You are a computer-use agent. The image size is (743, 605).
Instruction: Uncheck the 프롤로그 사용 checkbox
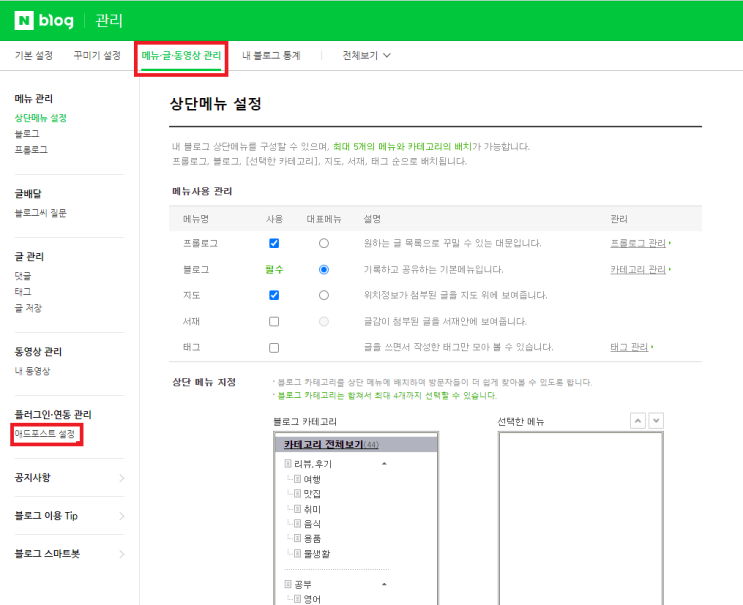click(x=274, y=244)
